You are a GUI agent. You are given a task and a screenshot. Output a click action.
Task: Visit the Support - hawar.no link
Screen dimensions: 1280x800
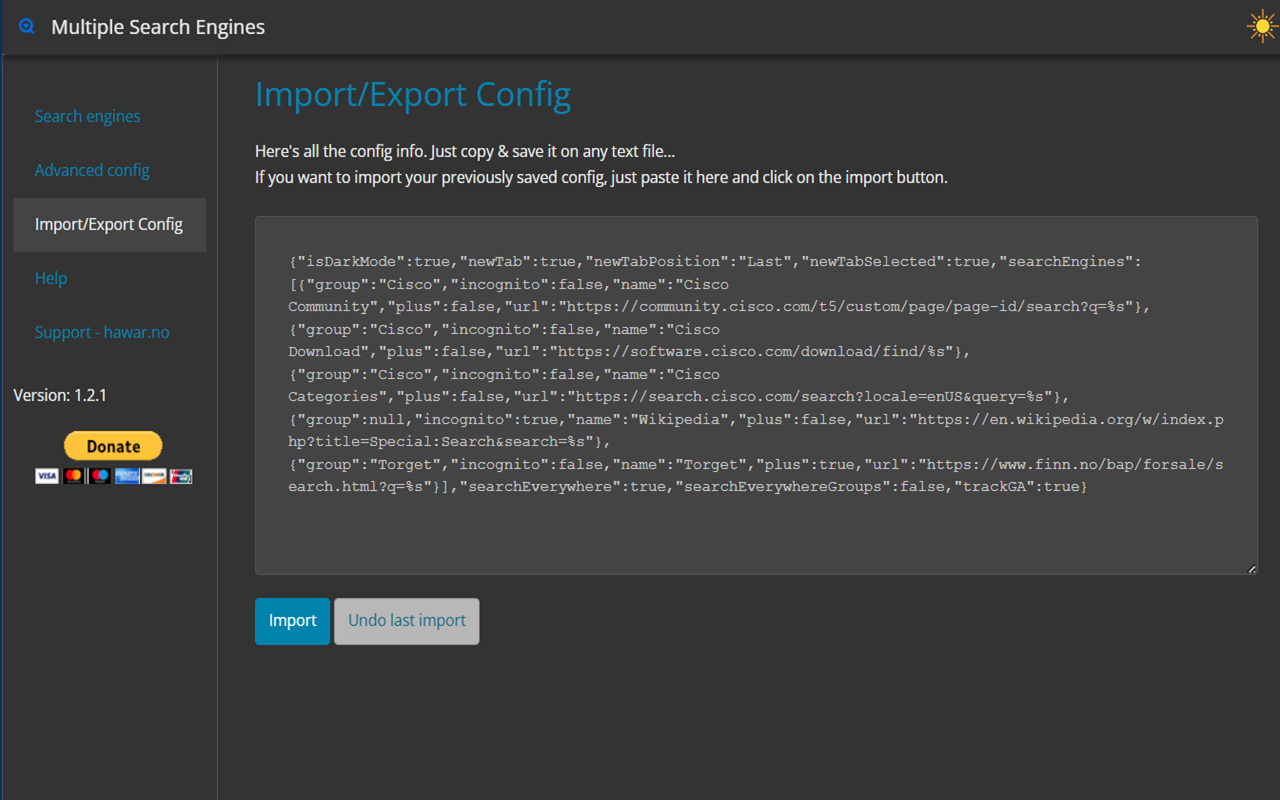(102, 332)
